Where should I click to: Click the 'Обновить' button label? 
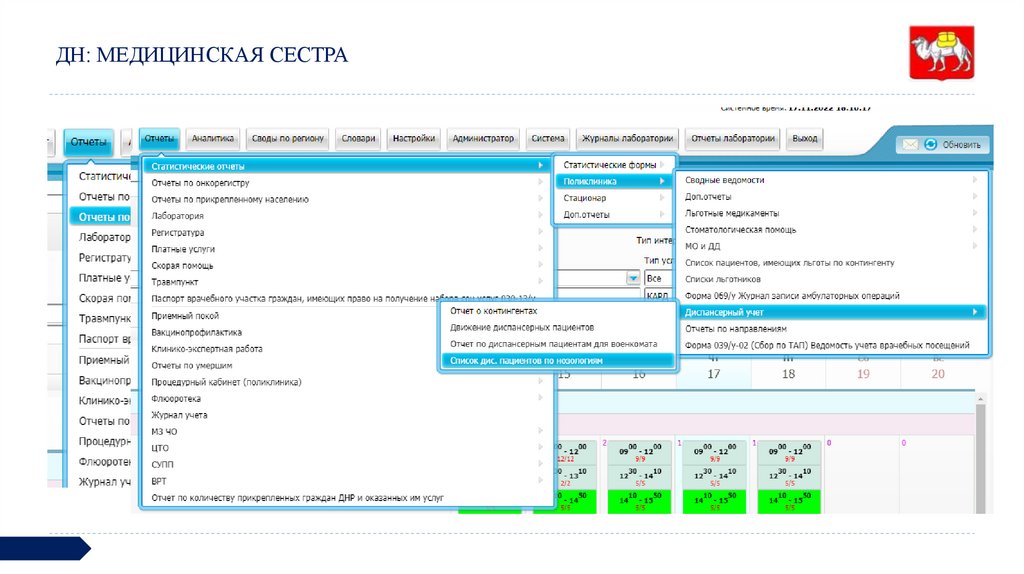click(961, 145)
